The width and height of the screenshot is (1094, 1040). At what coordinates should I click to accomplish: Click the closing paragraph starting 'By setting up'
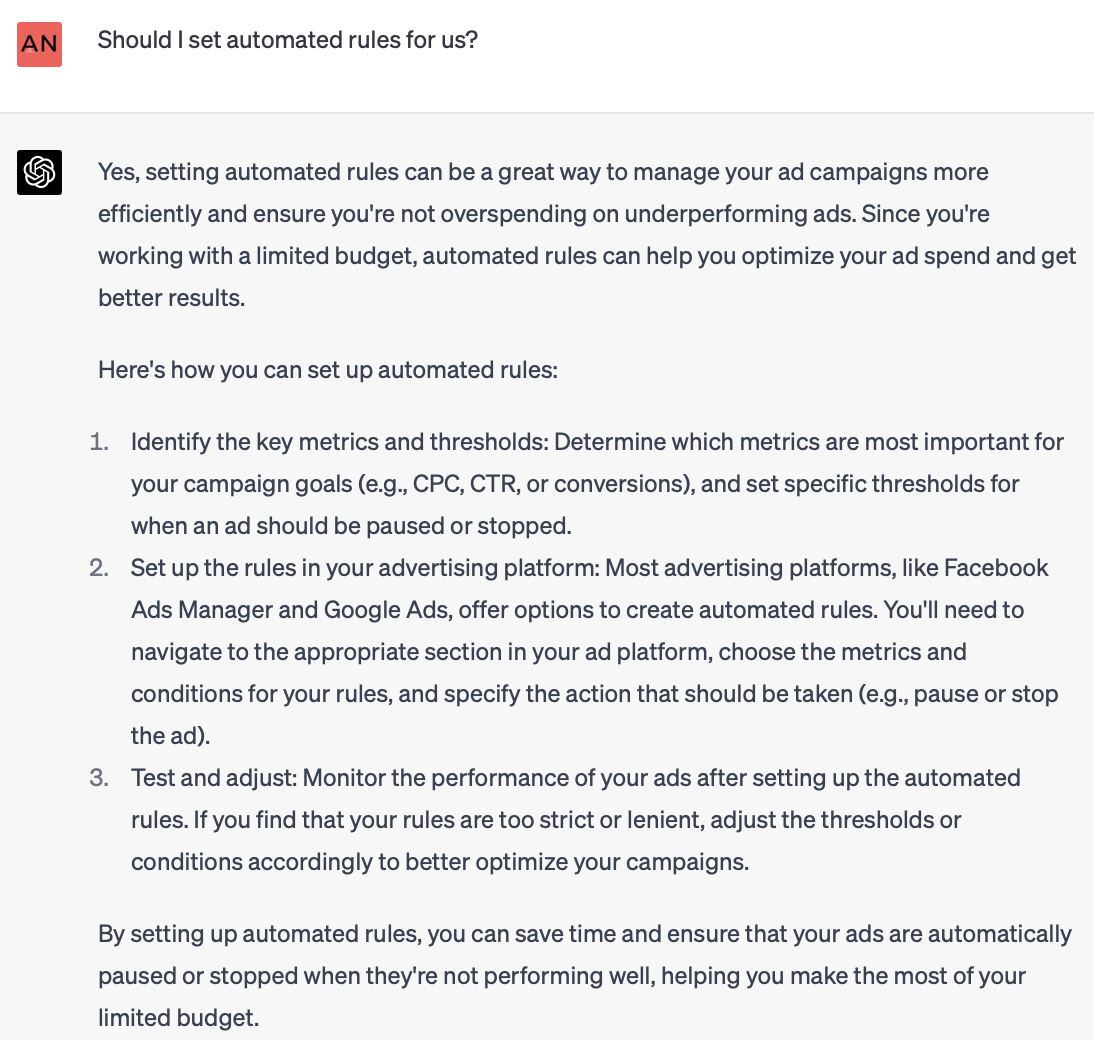tap(585, 975)
